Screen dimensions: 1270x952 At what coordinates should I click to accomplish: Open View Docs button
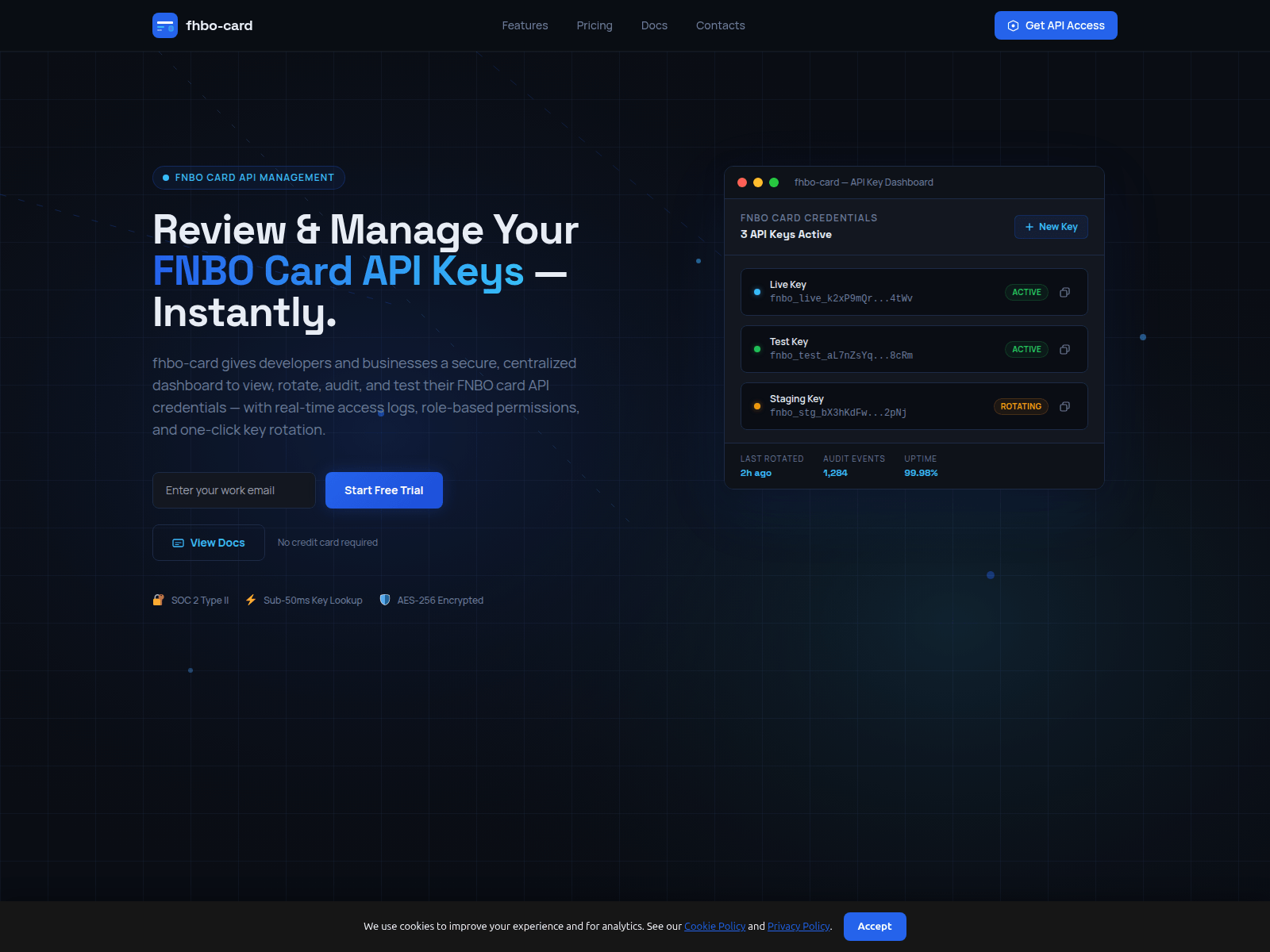pyautogui.click(x=209, y=543)
